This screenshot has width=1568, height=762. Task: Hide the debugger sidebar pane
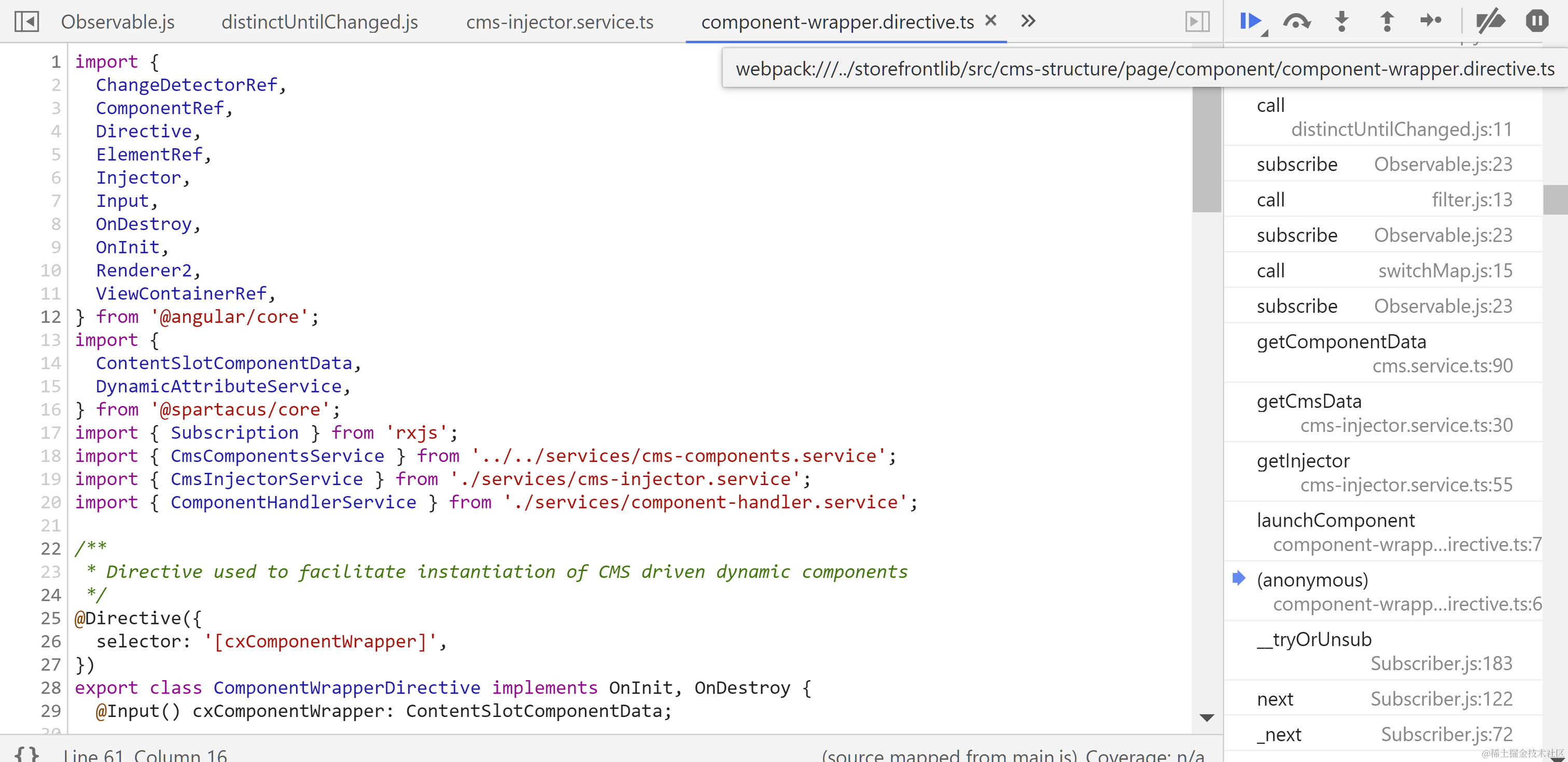1197,21
